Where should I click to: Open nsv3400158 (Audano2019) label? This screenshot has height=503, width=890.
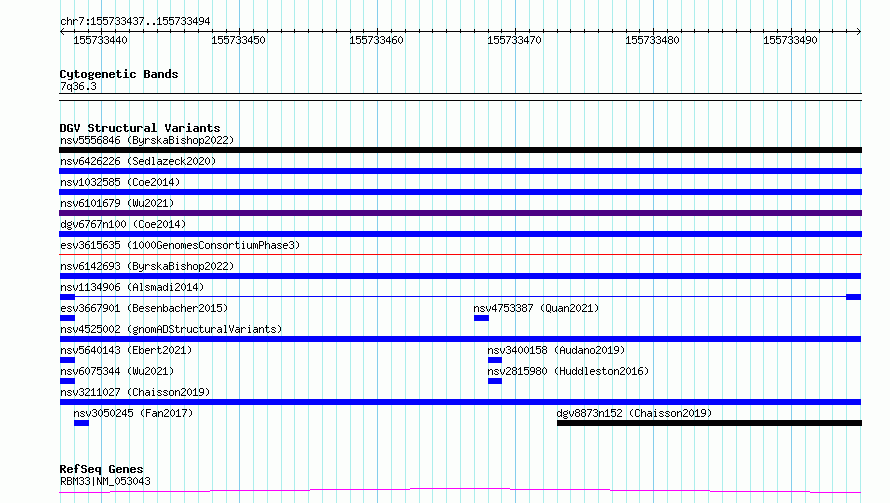click(x=556, y=350)
